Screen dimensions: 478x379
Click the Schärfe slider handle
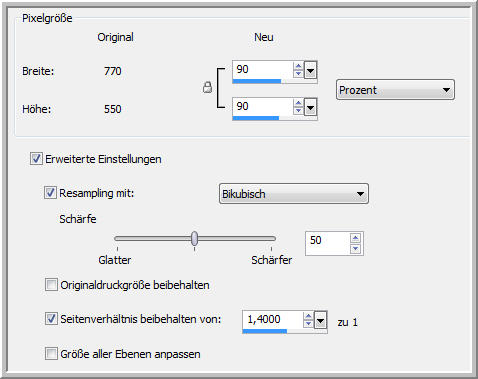(194, 238)
